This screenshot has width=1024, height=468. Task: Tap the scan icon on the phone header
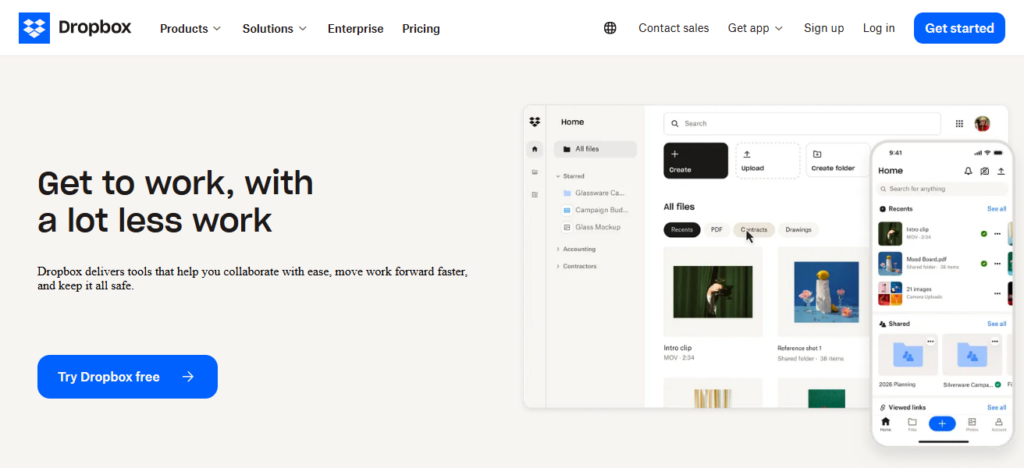click(985, 171)
